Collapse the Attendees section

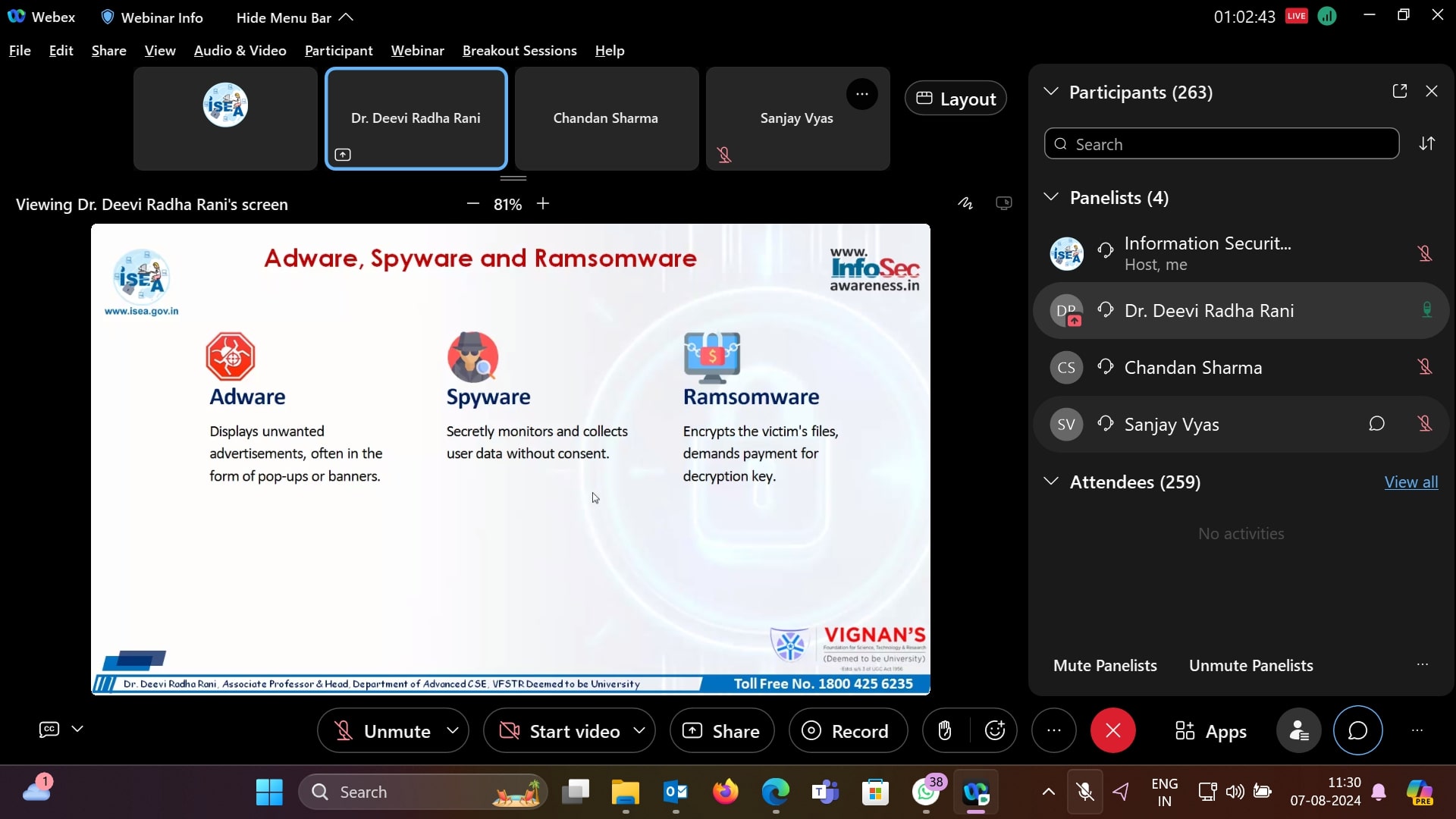coord(1051,482)
